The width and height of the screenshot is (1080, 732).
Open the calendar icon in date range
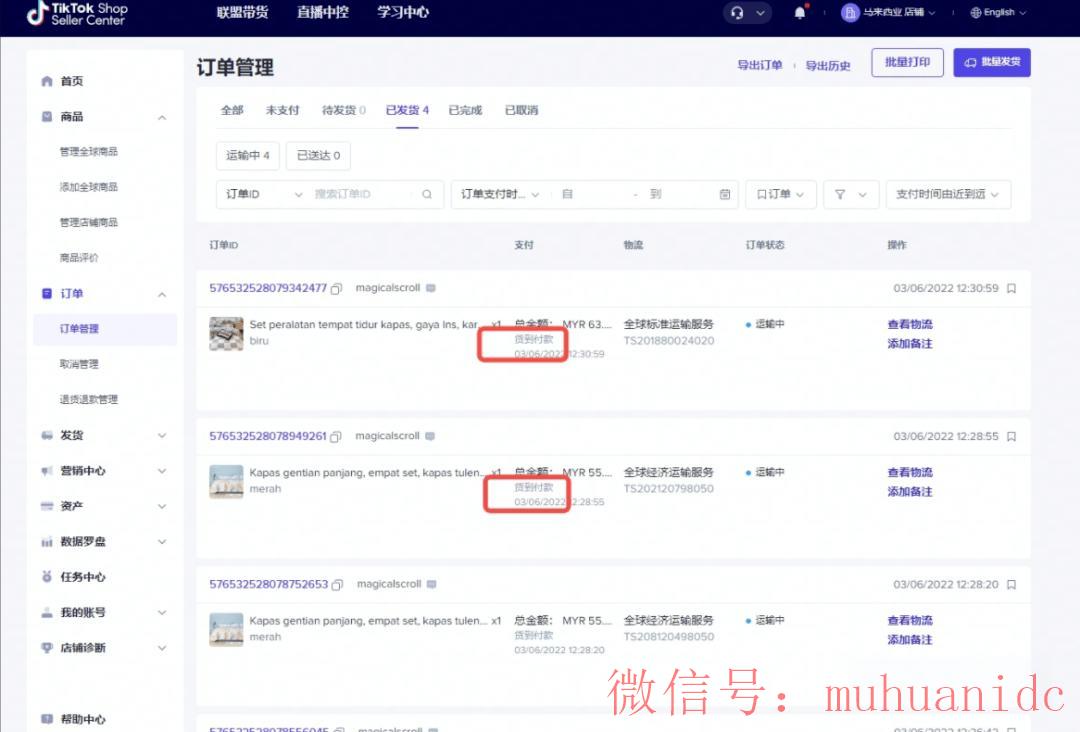[x=725, y=194]
